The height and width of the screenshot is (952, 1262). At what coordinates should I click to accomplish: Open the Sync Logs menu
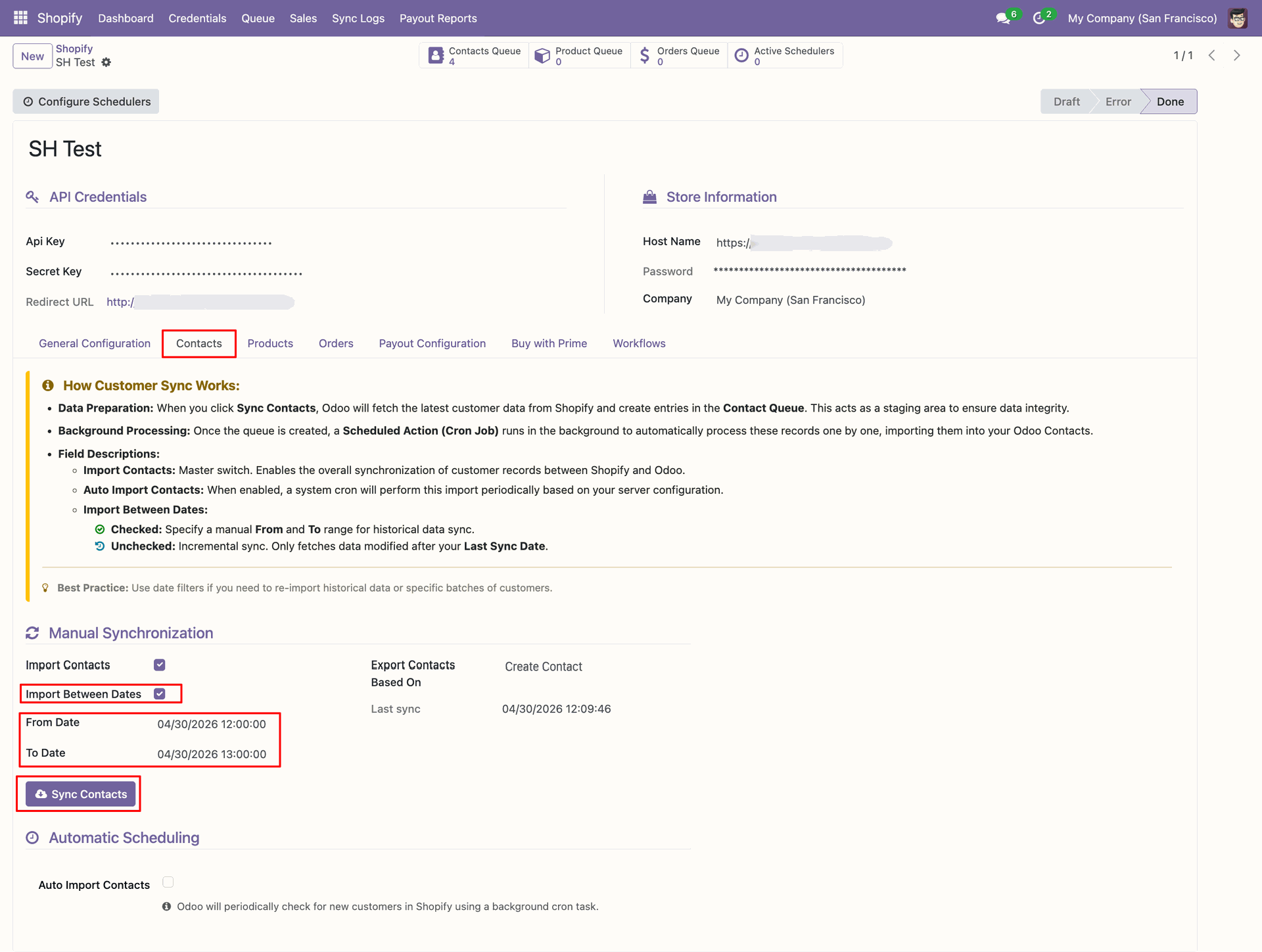[x=358, y=18]
